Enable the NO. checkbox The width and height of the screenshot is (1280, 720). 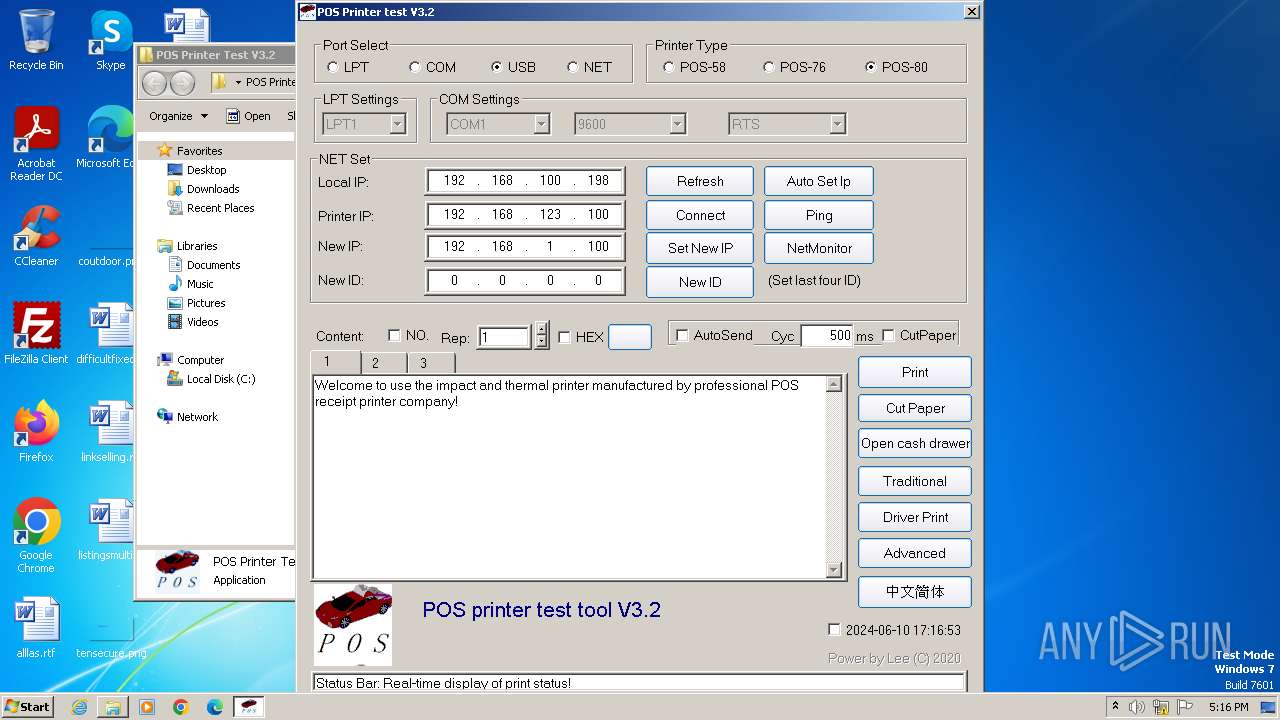(x=394, y=336)
